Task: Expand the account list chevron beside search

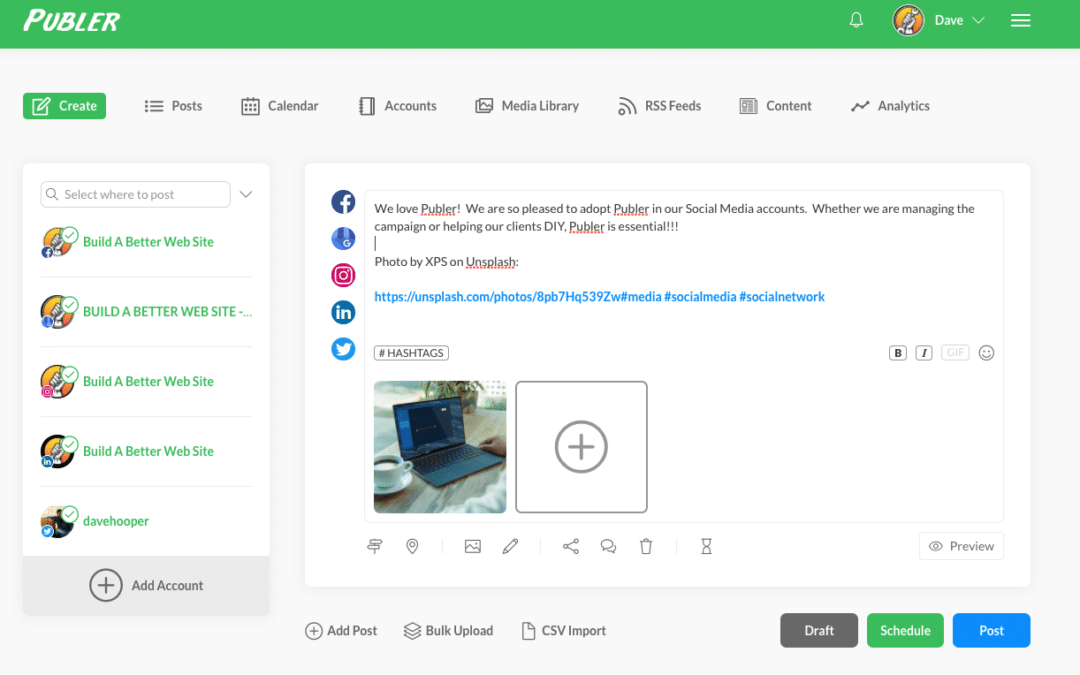Action: pos(246,194)
